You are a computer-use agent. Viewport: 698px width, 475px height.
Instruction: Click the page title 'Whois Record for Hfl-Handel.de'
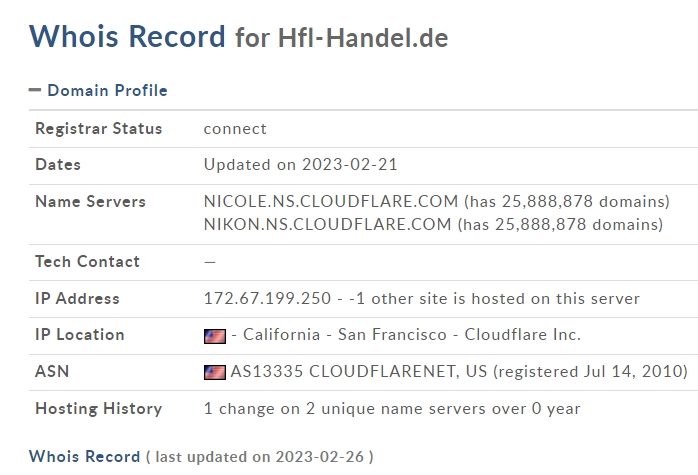click(239, 37)
